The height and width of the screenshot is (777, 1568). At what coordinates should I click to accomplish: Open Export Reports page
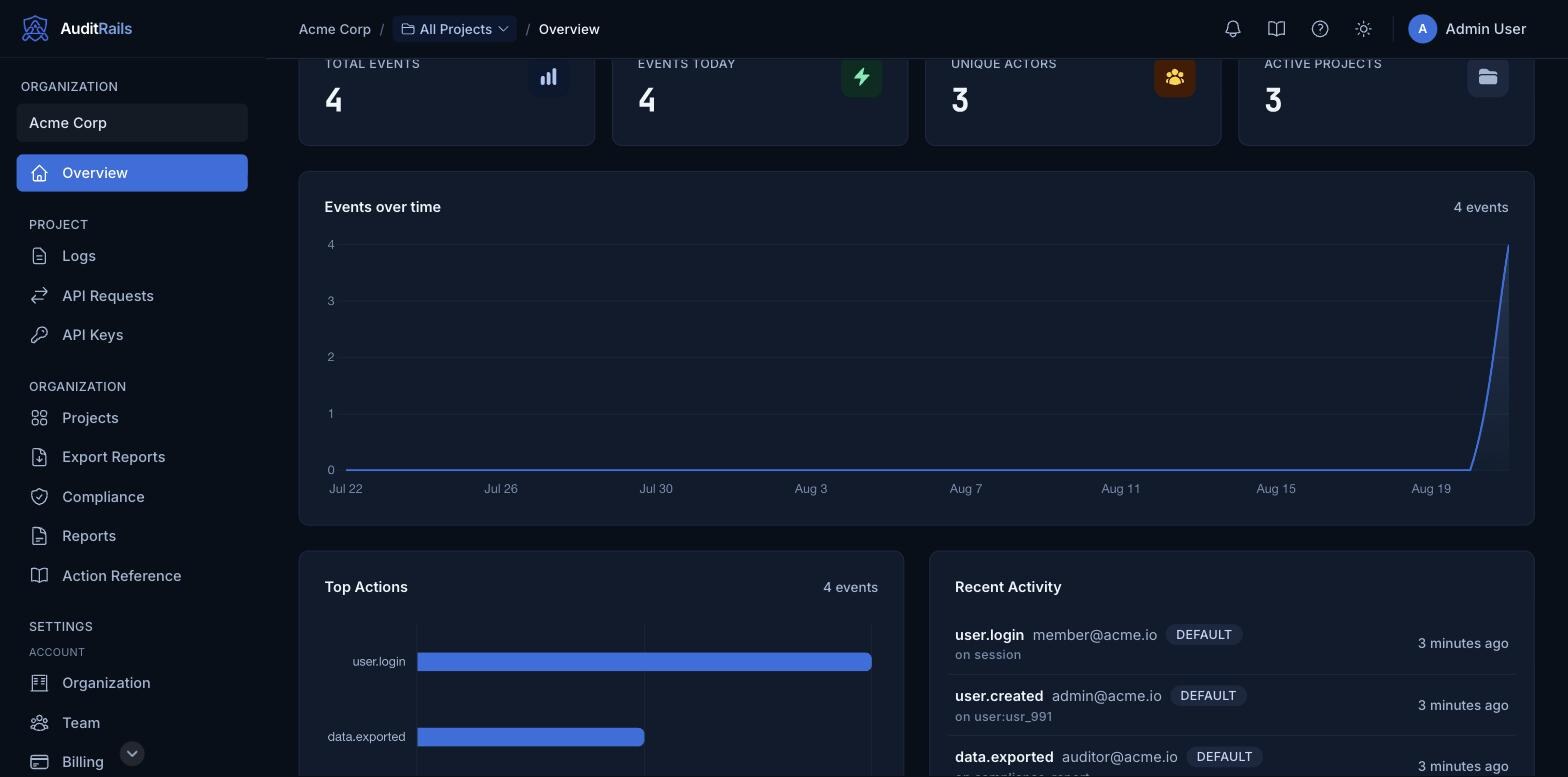[x=132, y=457]
